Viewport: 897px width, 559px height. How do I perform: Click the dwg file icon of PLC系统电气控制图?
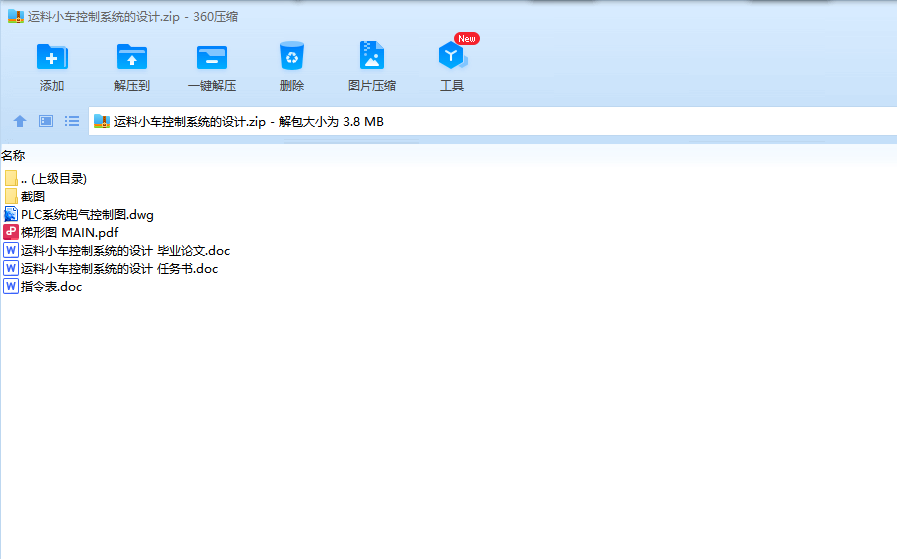coord(11,215)
